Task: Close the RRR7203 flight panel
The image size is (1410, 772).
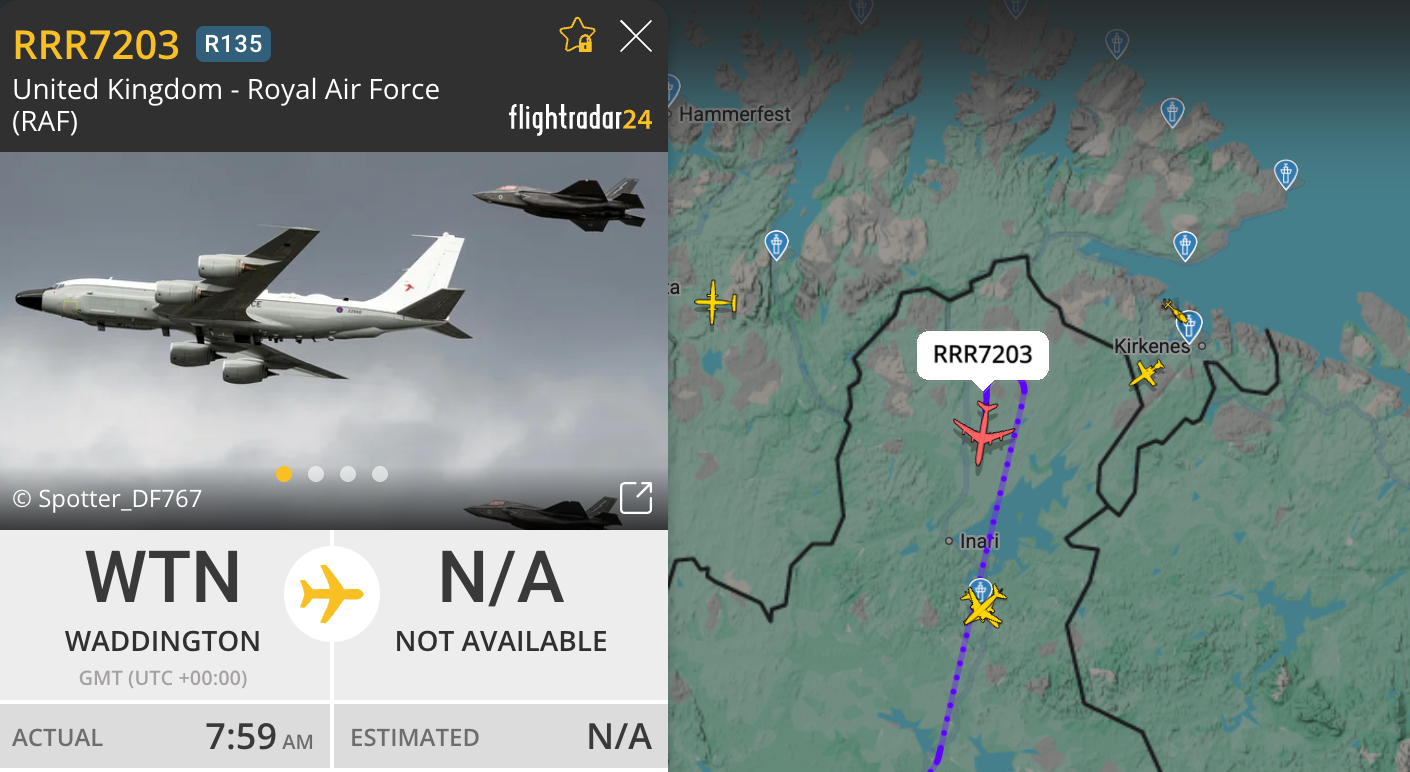Action: pos(636,37)
